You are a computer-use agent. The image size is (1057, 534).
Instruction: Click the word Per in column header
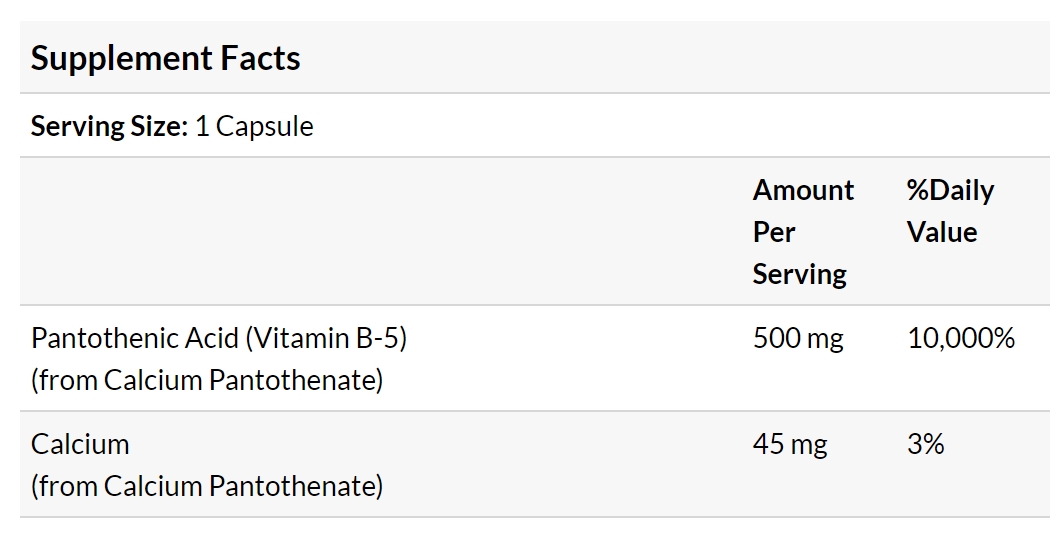774,232
